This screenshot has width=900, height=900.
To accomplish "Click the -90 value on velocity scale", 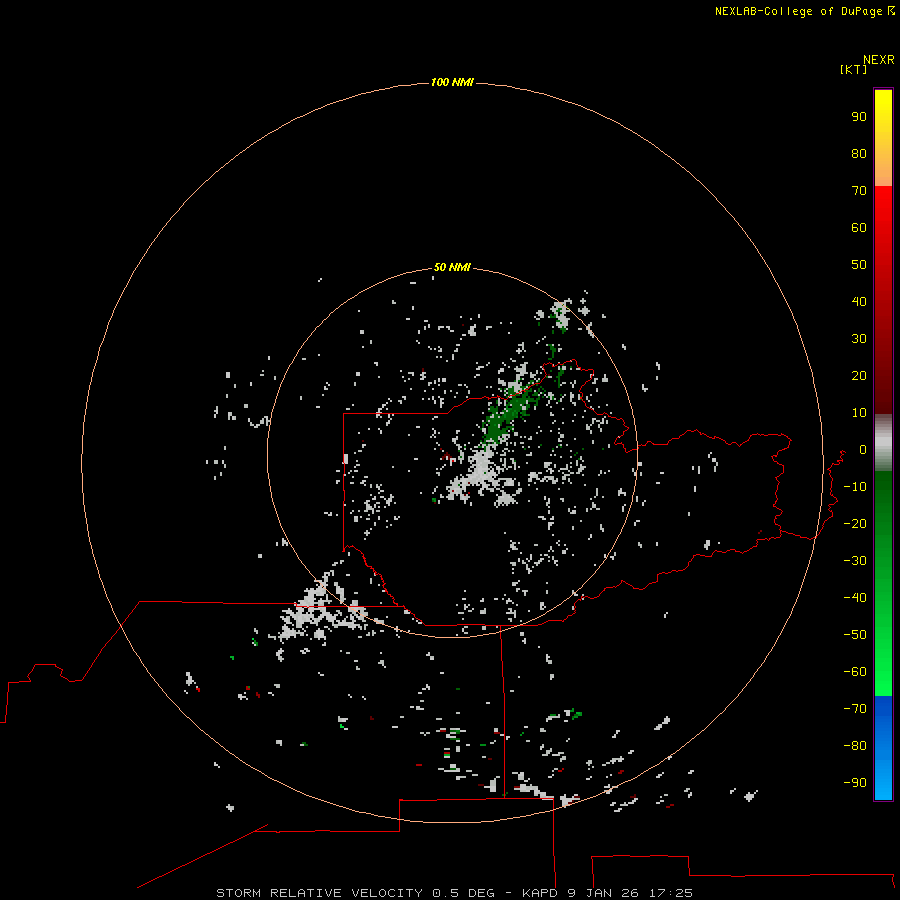I will (x=855, y=783).
